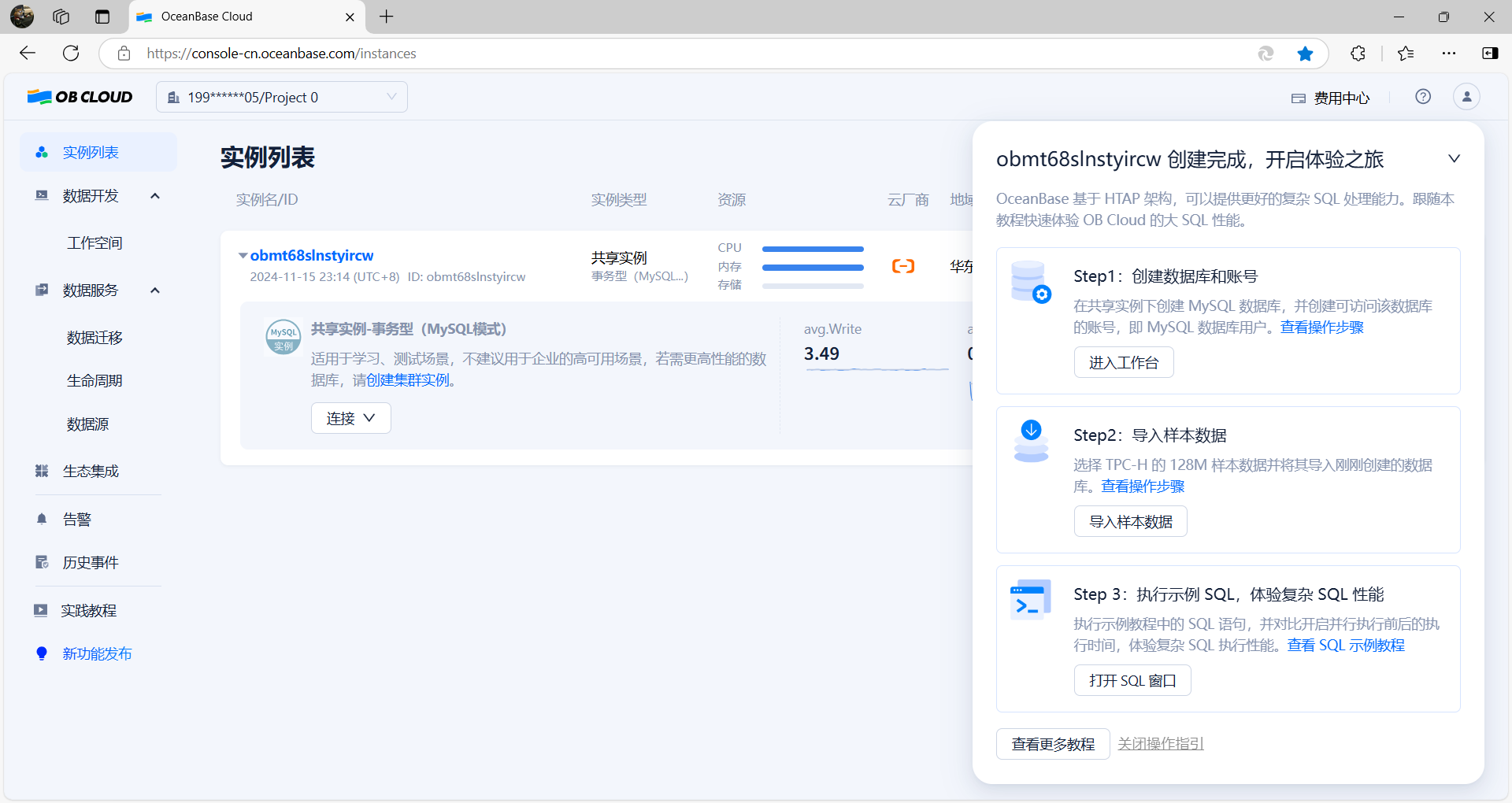
Task: Click the 实例类型 column header
Action: (x=619, y=200)
